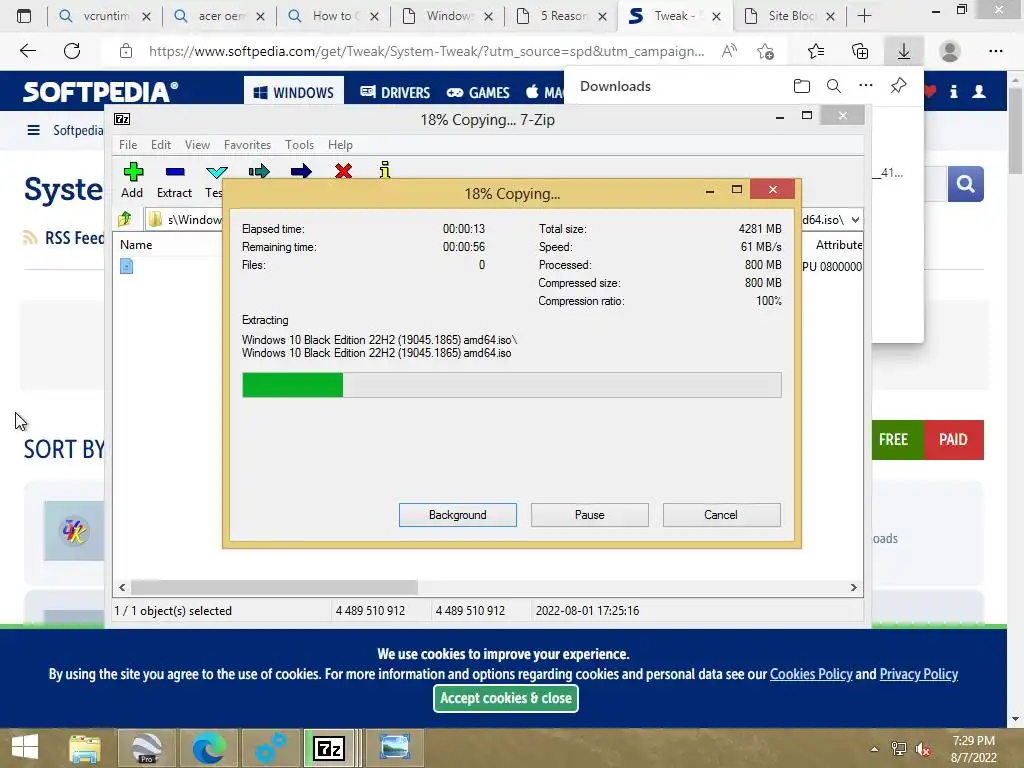
Task: Open 7-Zip Tools menu
Action: pos(299,145)
